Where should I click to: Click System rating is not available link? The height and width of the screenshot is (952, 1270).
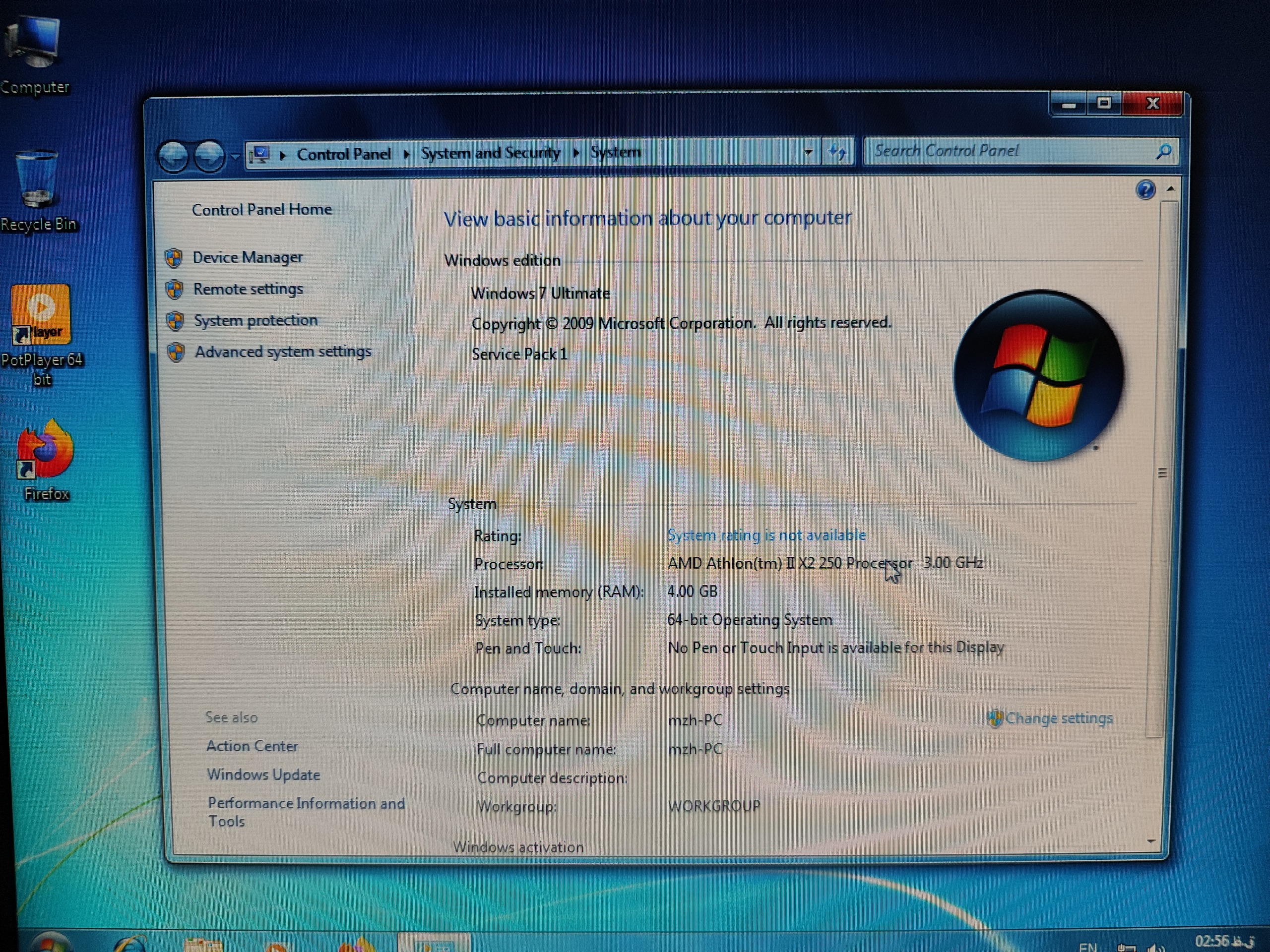(x=766, y=535)
